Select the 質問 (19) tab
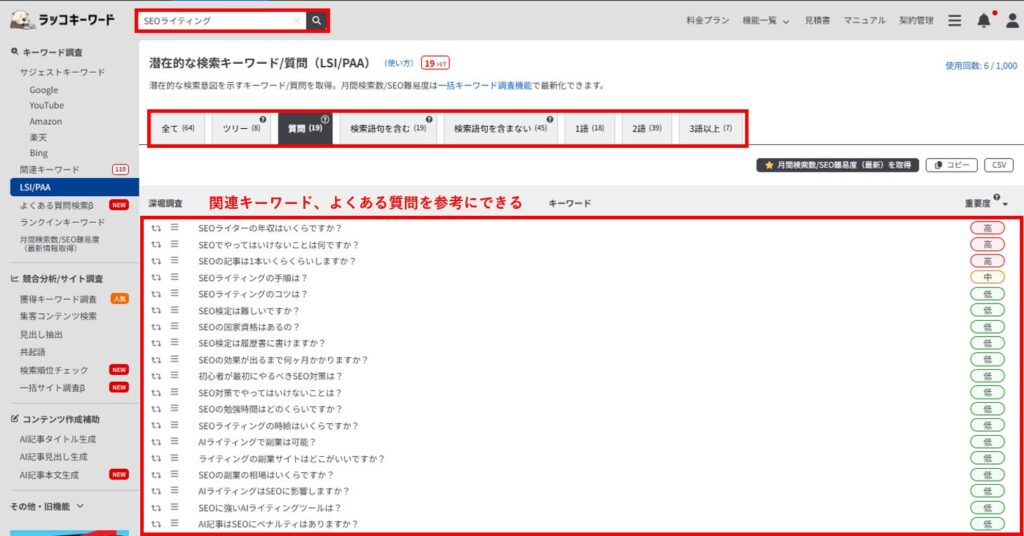This screenshot has width=1024, height=536. pos(305,129)
